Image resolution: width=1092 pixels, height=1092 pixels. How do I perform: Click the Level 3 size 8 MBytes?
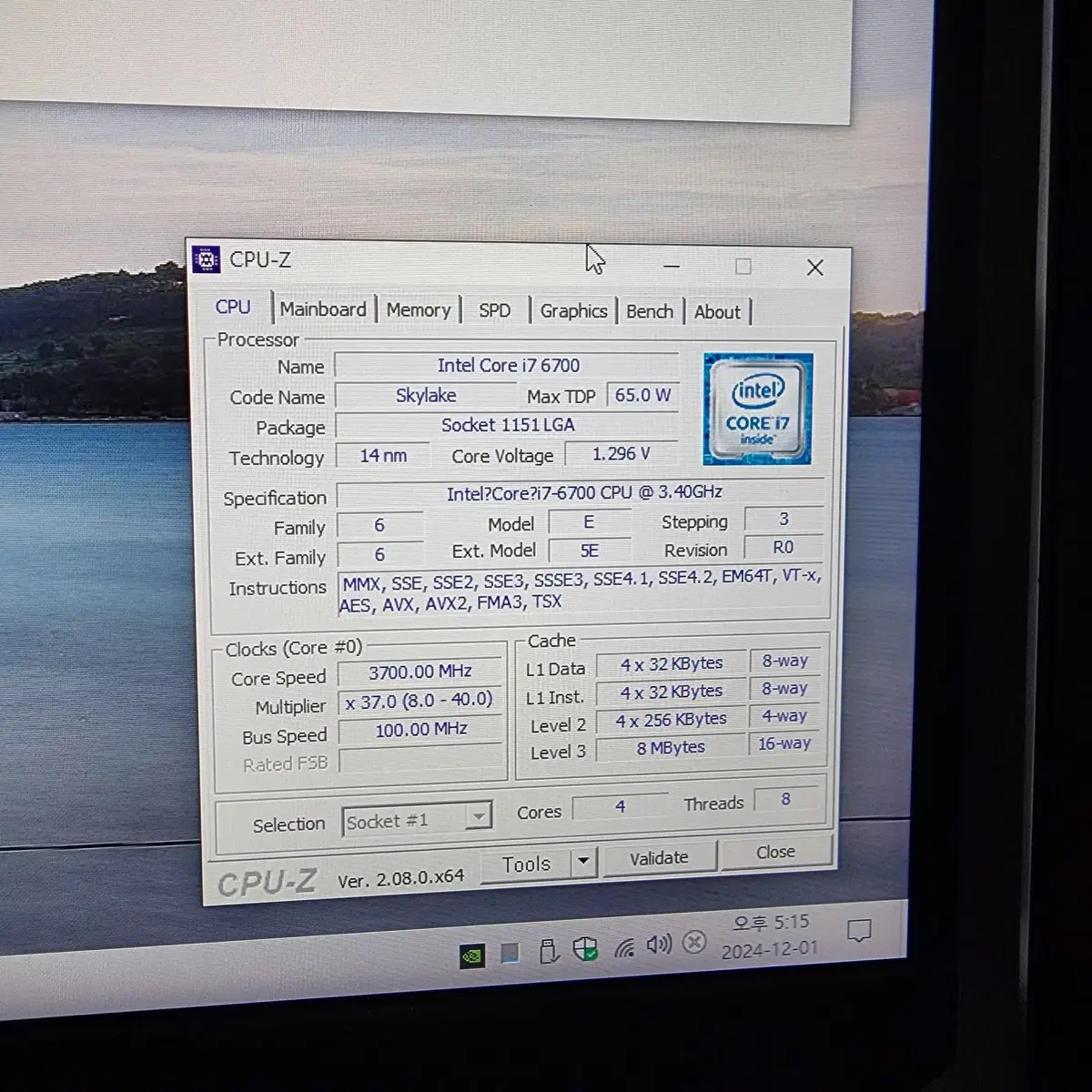(672, 747)
